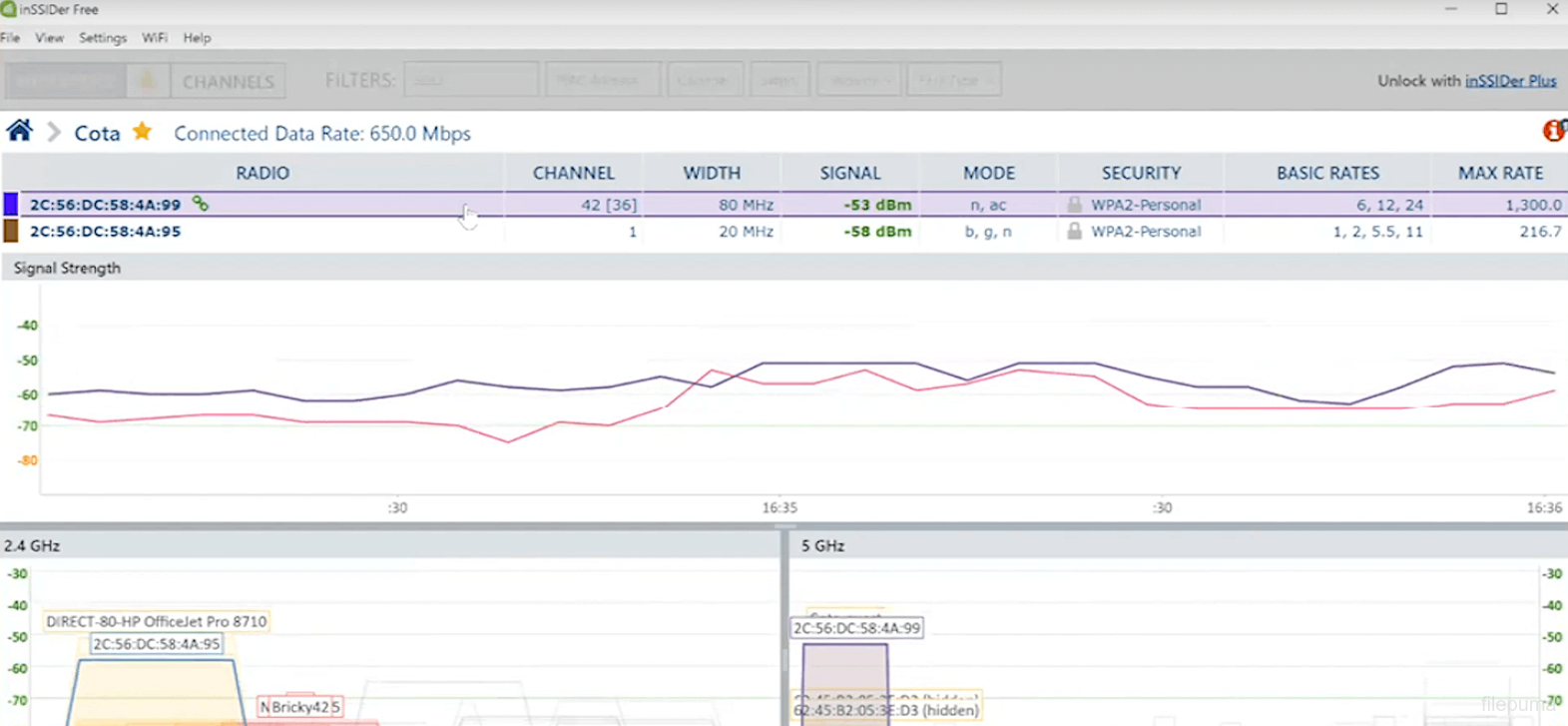The image size is (1568, 726).
Task: Click the lock icon in the 80 MHz row
Action: coord(1074,205)
